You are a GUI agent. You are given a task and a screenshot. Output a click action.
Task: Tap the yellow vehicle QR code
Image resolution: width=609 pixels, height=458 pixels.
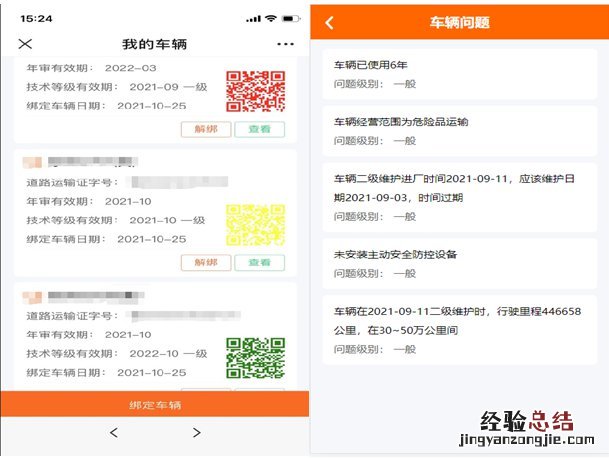[256, 225]
